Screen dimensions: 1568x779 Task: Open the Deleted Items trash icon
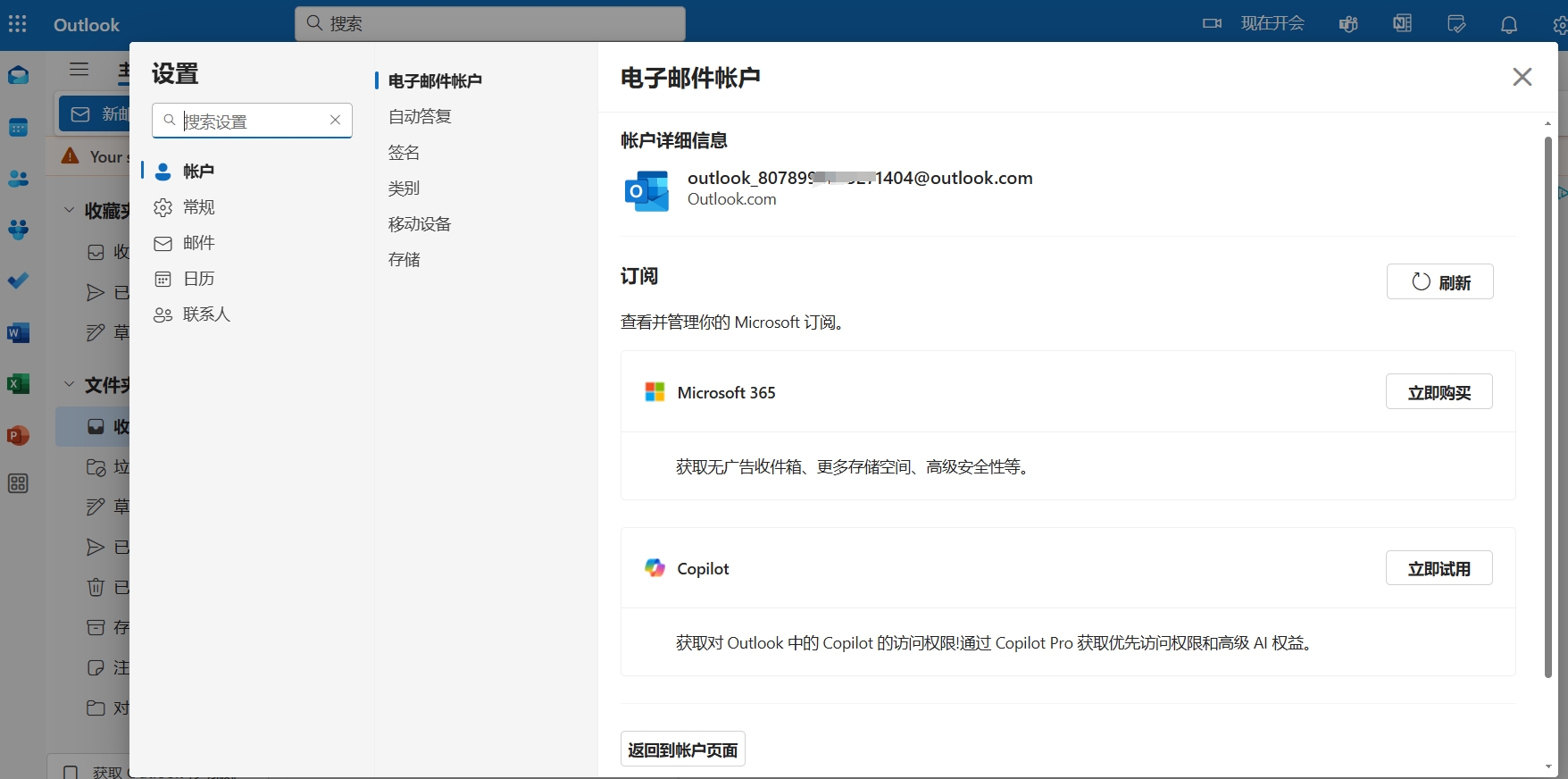coord(96,587)
